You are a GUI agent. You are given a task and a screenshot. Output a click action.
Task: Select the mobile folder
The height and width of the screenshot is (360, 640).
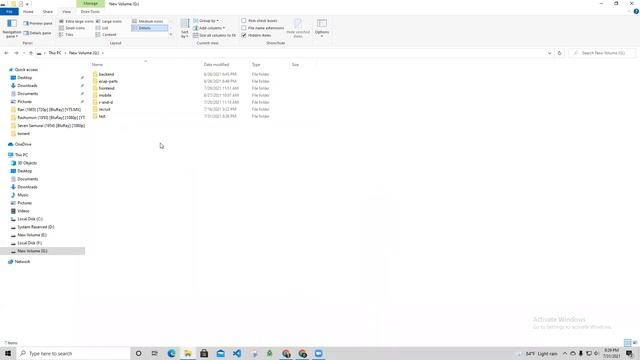click(x=105, y=95)
